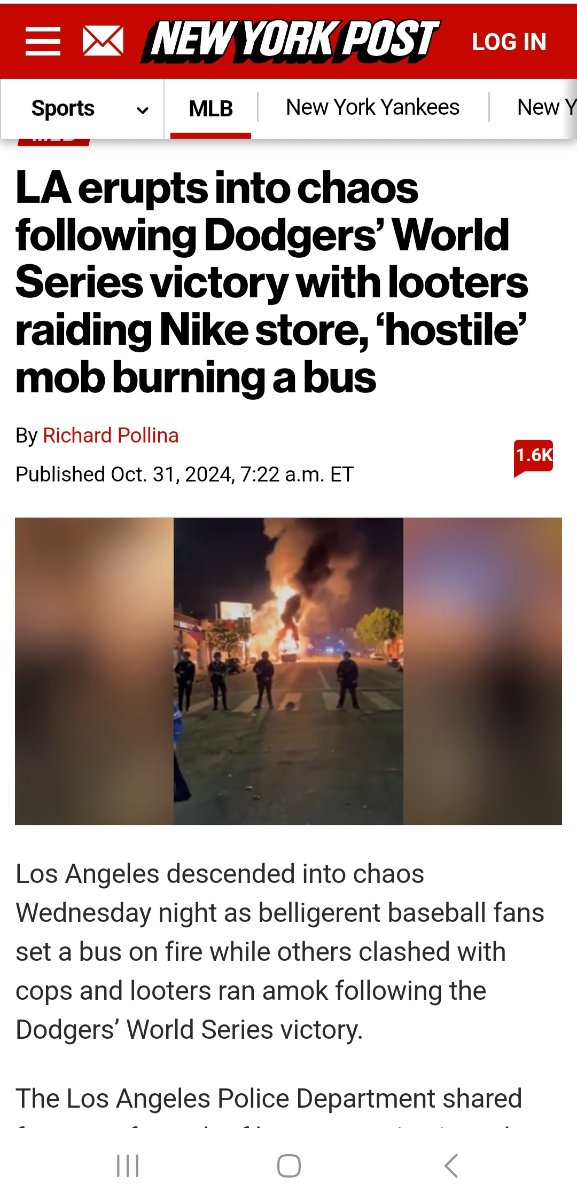Screen dimensions: 577x1200
Task: Click the chevron next to Sports
Action: click(x=142, y=109)
